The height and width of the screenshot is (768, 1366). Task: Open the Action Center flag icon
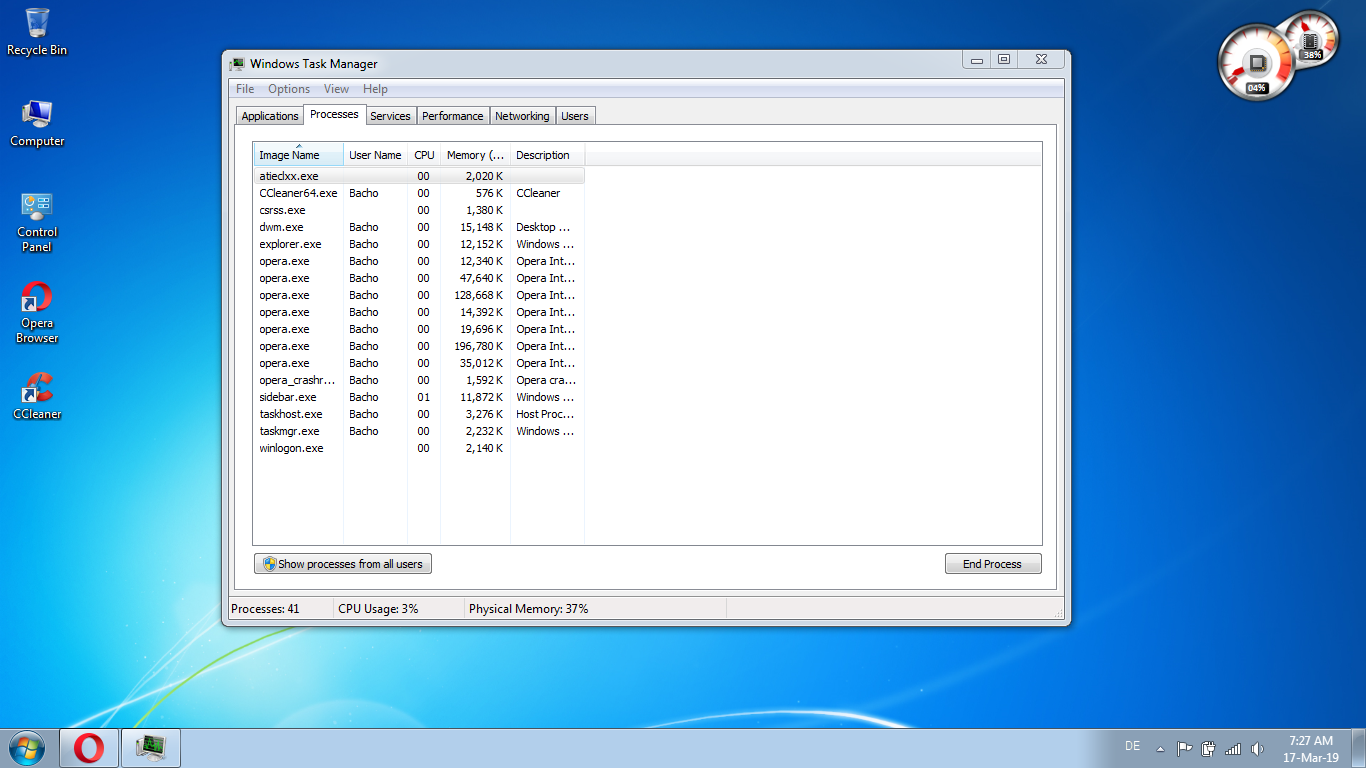pos(1184,748)
